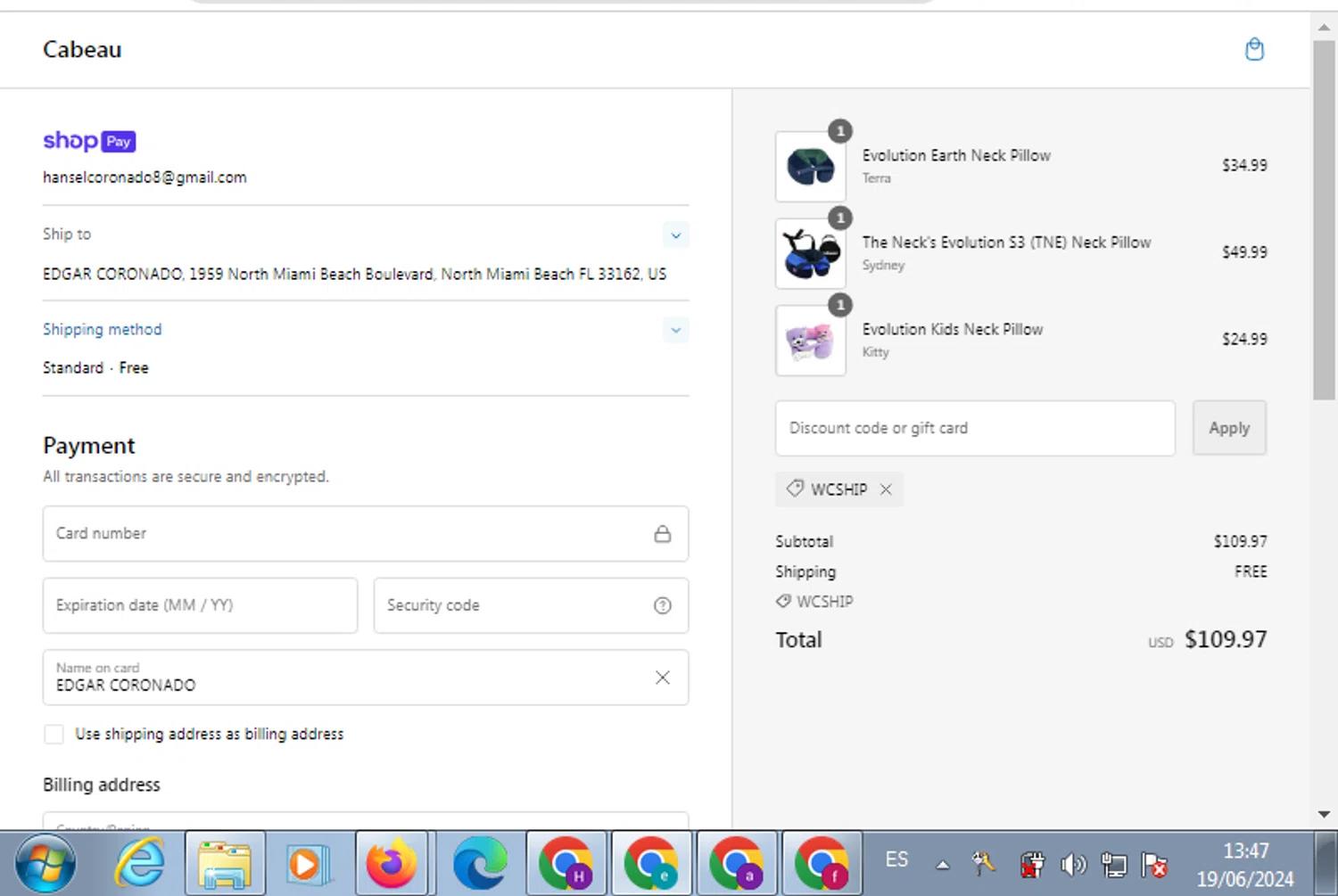Click the page scrollbar up arrow

1324,27
